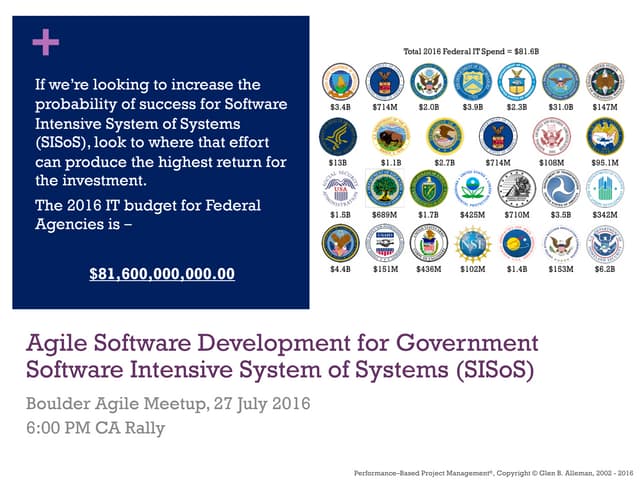
Task: Select the seal above the $3.4B label
Action: tap(340, 82)
